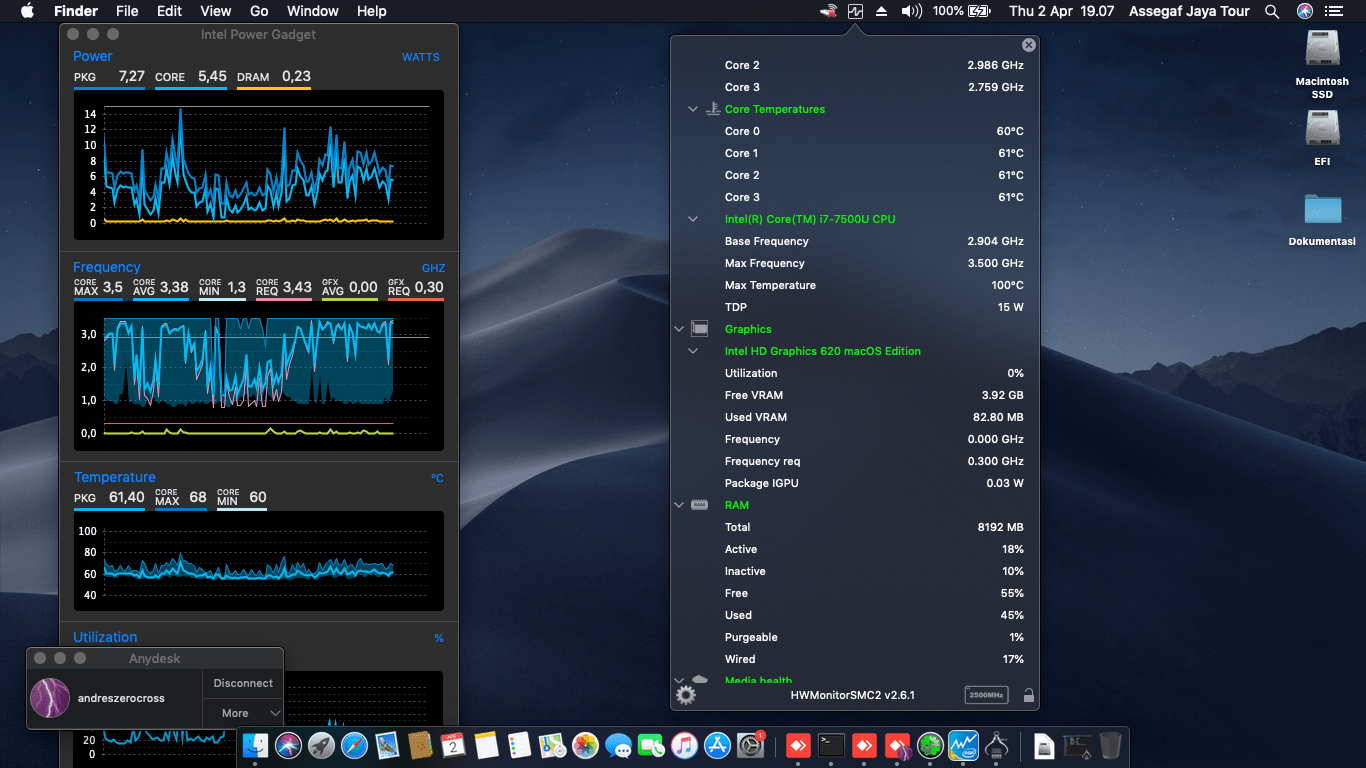Open Launchpad rocket in the Dock
Image resolution: width=1366 pixels, height=768 pixels.
point(321,745)
